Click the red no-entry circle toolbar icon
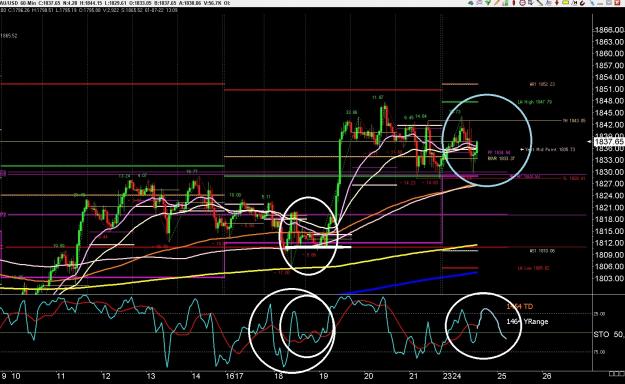Image resolution: width=625 pixels, height=384 pixels. [x=522, y=3]
